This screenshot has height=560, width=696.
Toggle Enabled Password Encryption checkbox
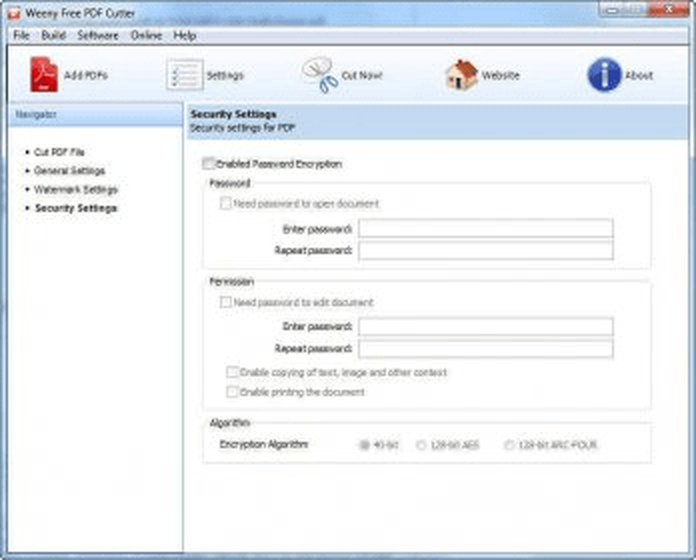coord(208,164)
